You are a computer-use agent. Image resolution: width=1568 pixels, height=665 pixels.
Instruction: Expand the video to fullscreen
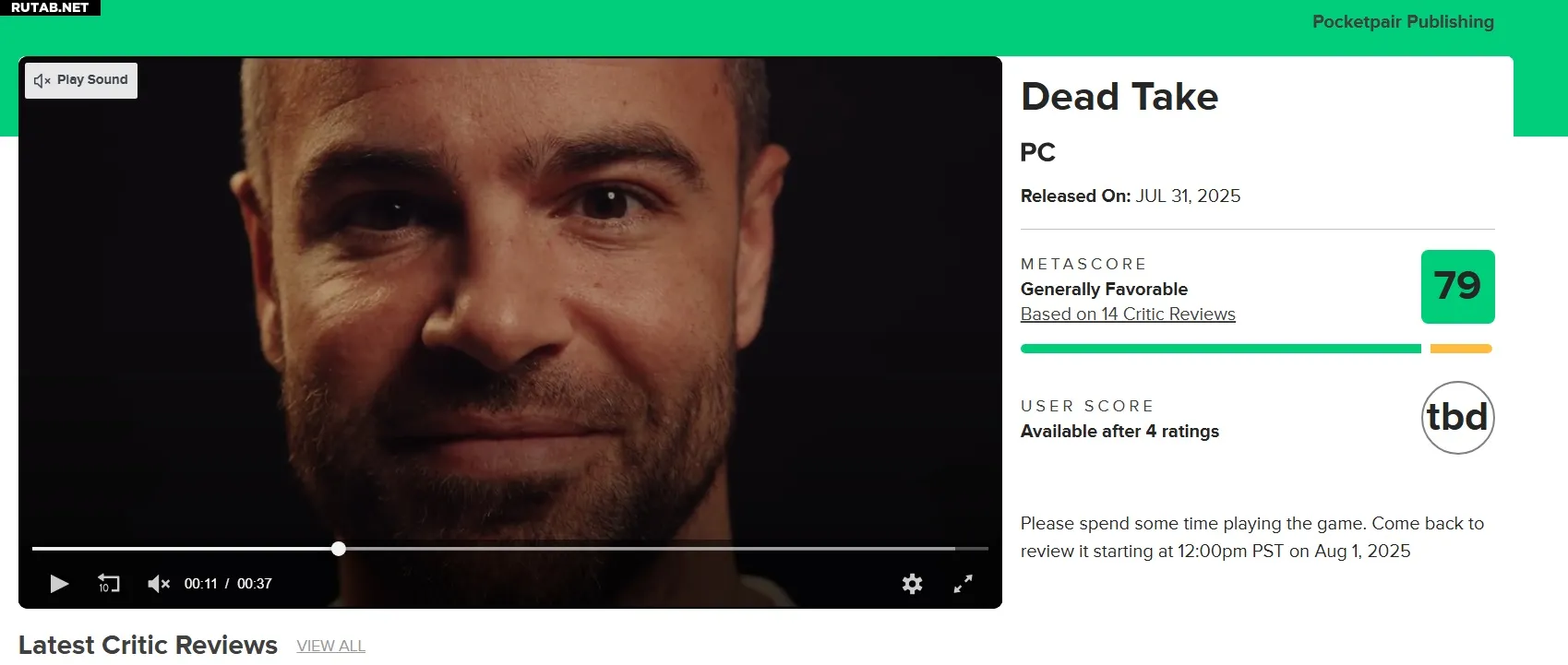coord(963,584)
